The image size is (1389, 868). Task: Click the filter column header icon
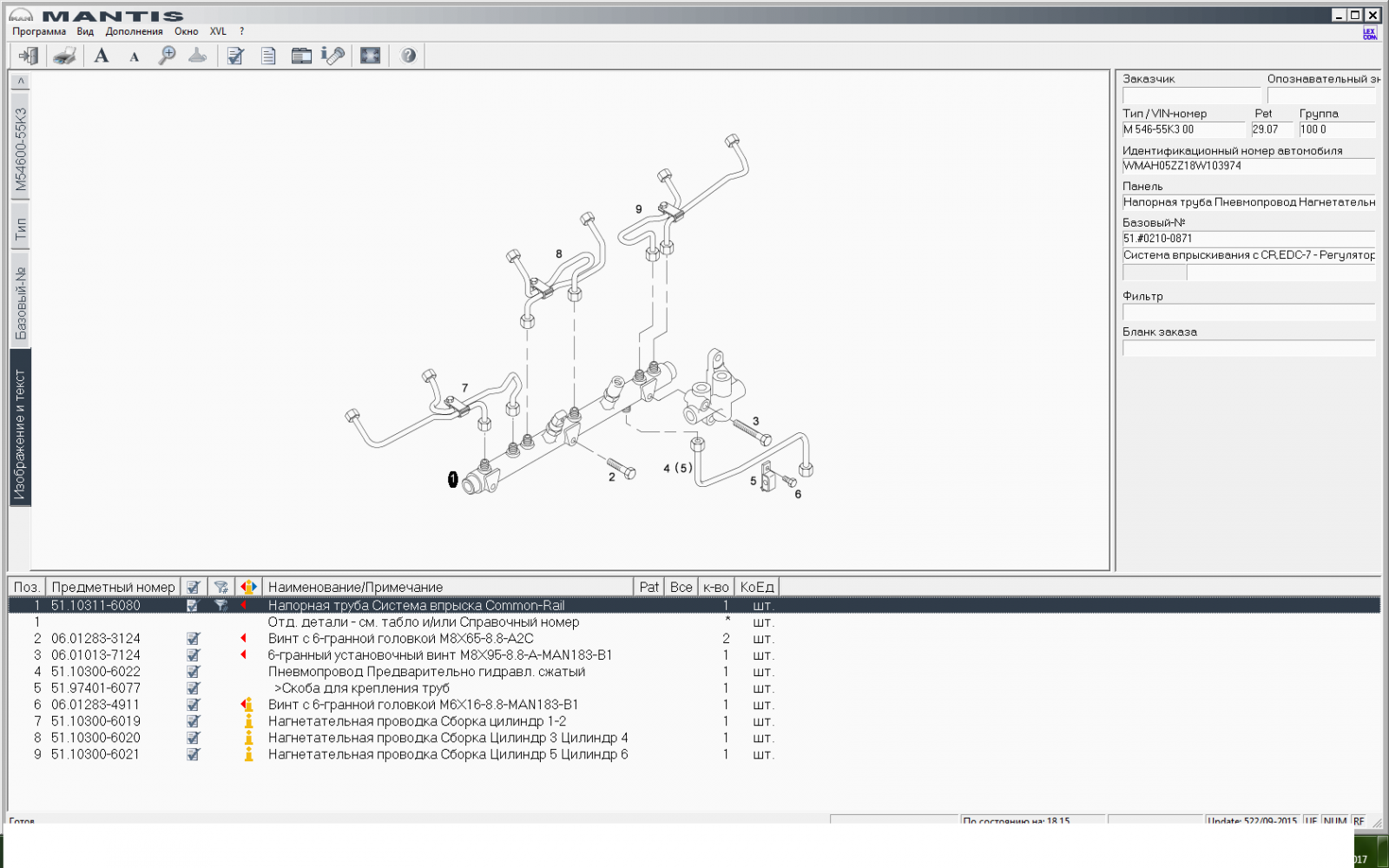point(221,588)
